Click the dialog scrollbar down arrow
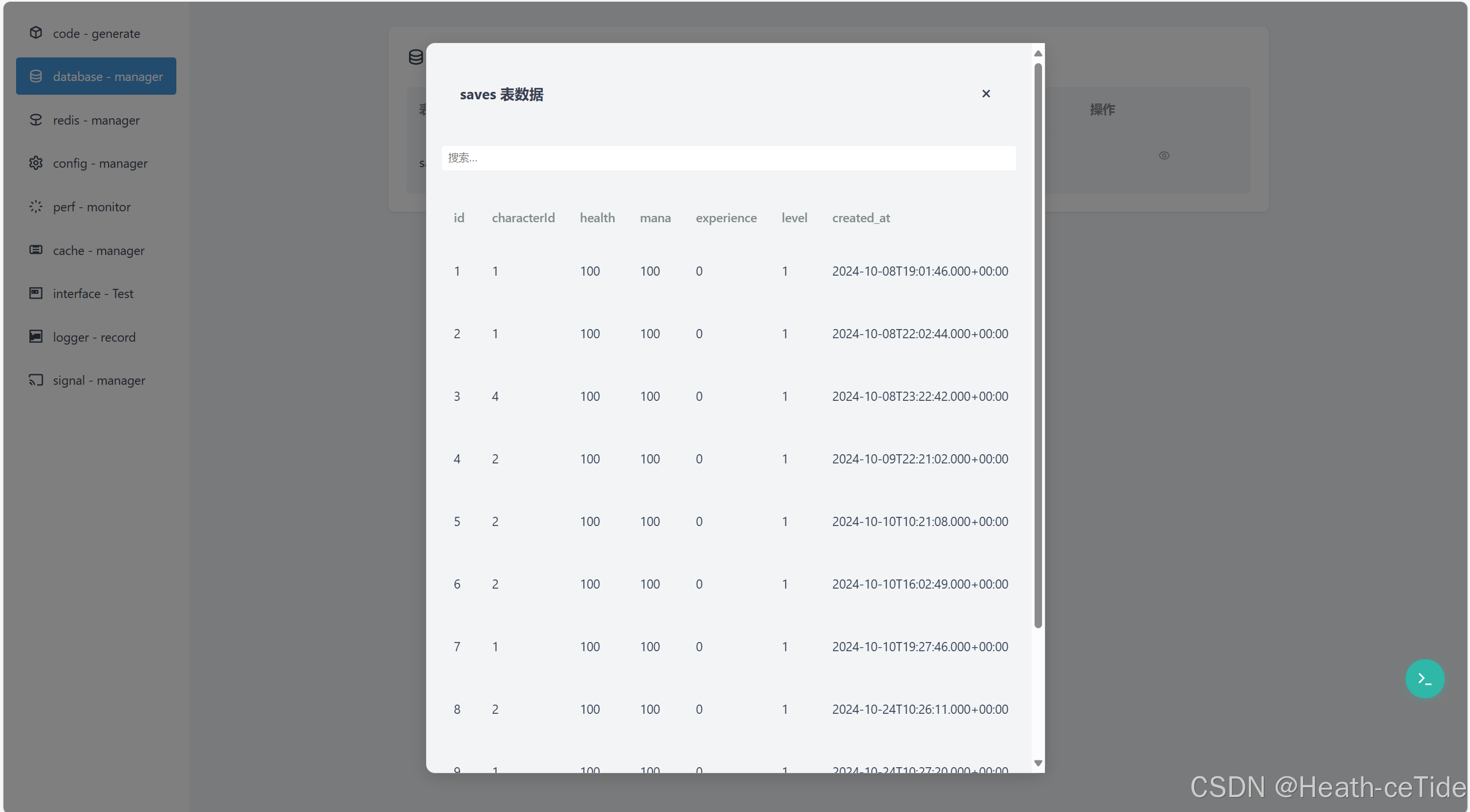 (x=1037, y=763)
